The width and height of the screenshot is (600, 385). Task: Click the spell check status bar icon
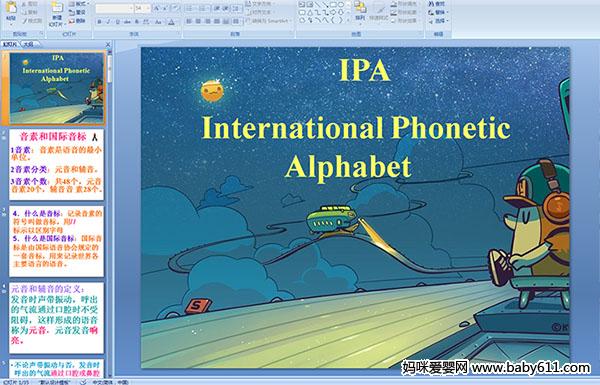pos(83,382)
